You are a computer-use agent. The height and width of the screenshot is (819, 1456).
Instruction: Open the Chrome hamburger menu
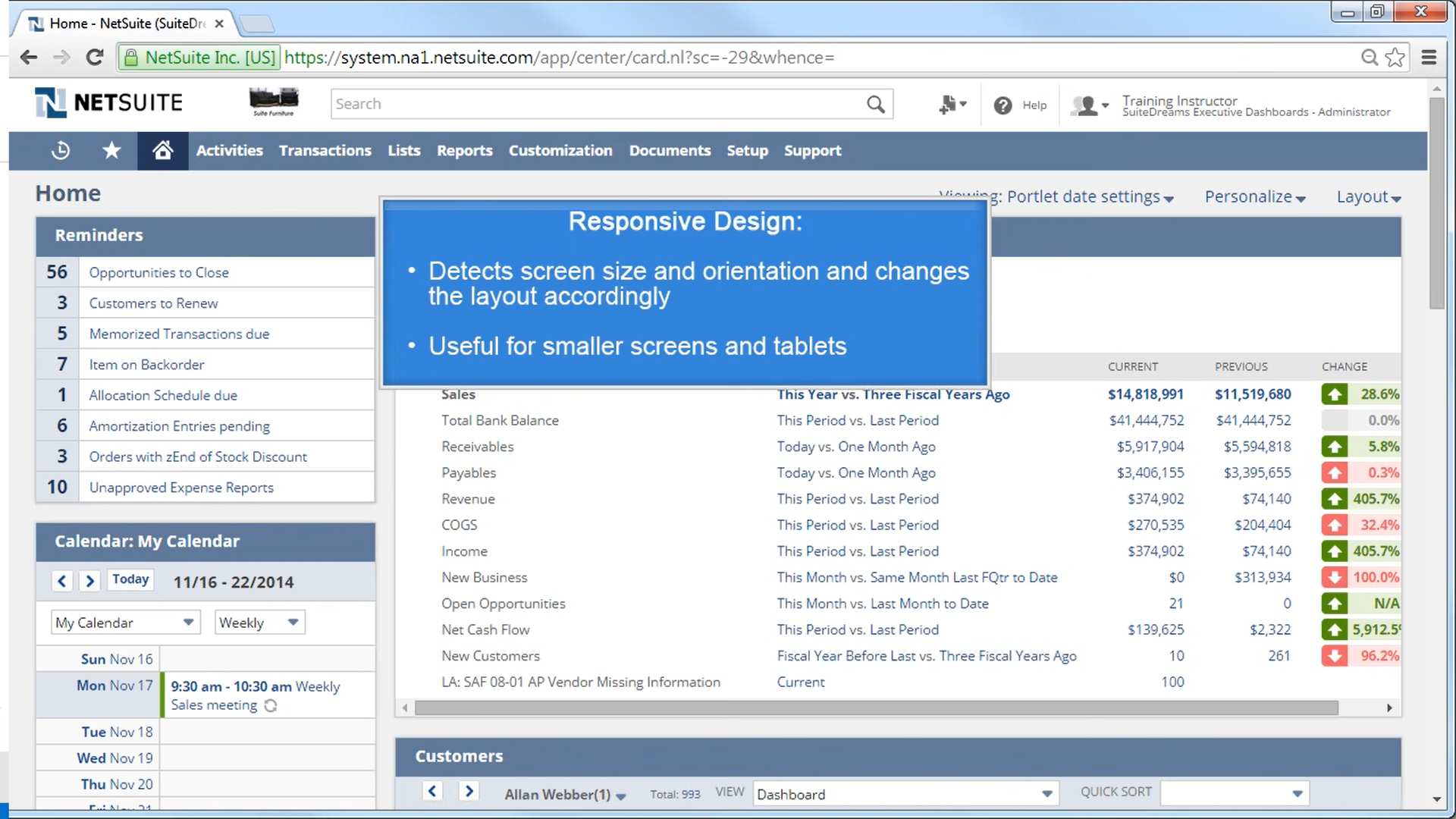(1429, 58)
